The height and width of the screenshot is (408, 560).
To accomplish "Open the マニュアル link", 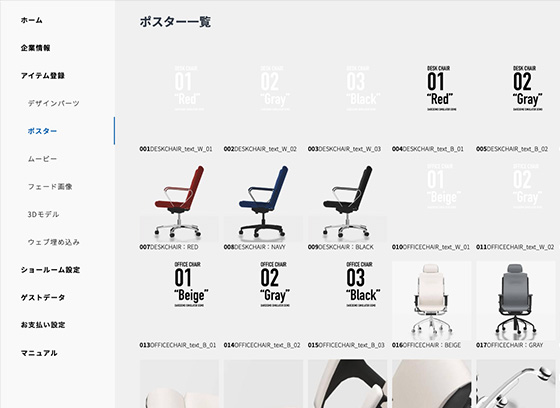I will coord(39,353).
